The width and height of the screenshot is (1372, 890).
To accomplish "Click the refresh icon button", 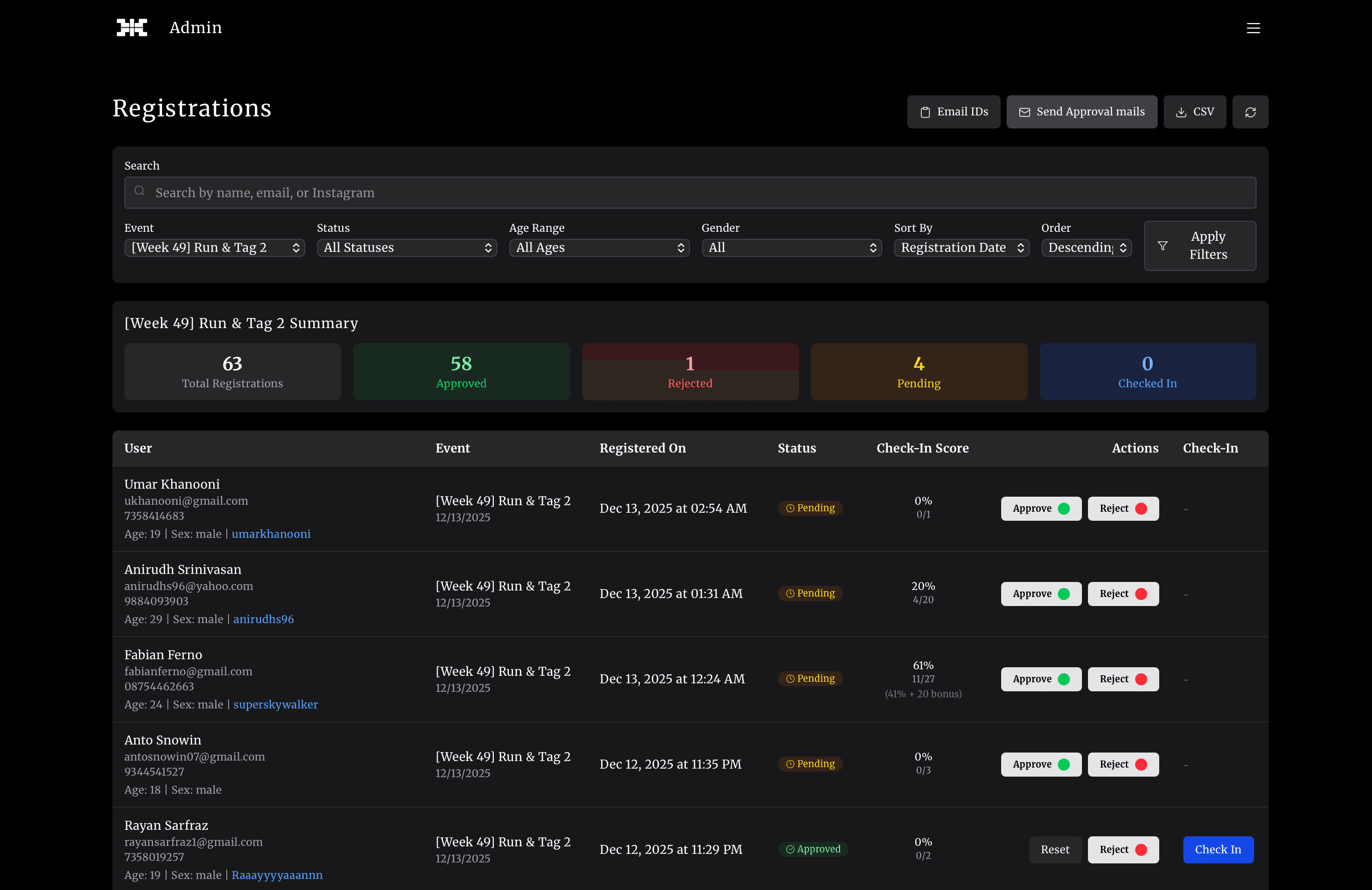I will [x=1250, y=112].
